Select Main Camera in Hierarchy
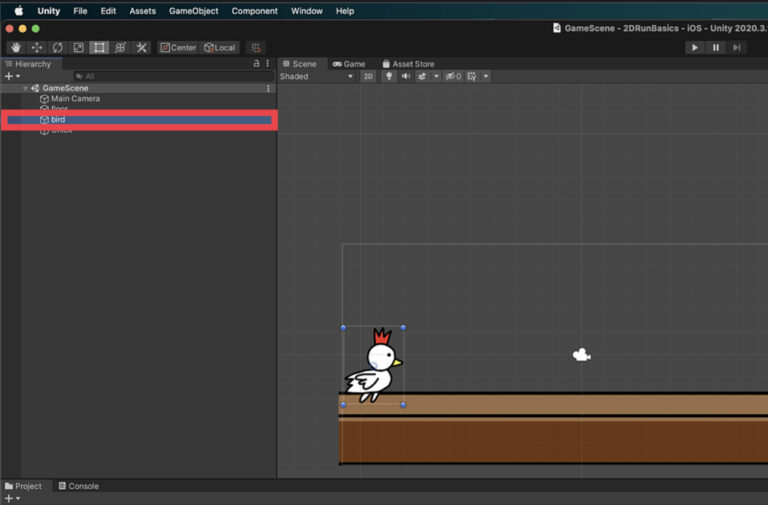768x505 pixels. (75, 98)
